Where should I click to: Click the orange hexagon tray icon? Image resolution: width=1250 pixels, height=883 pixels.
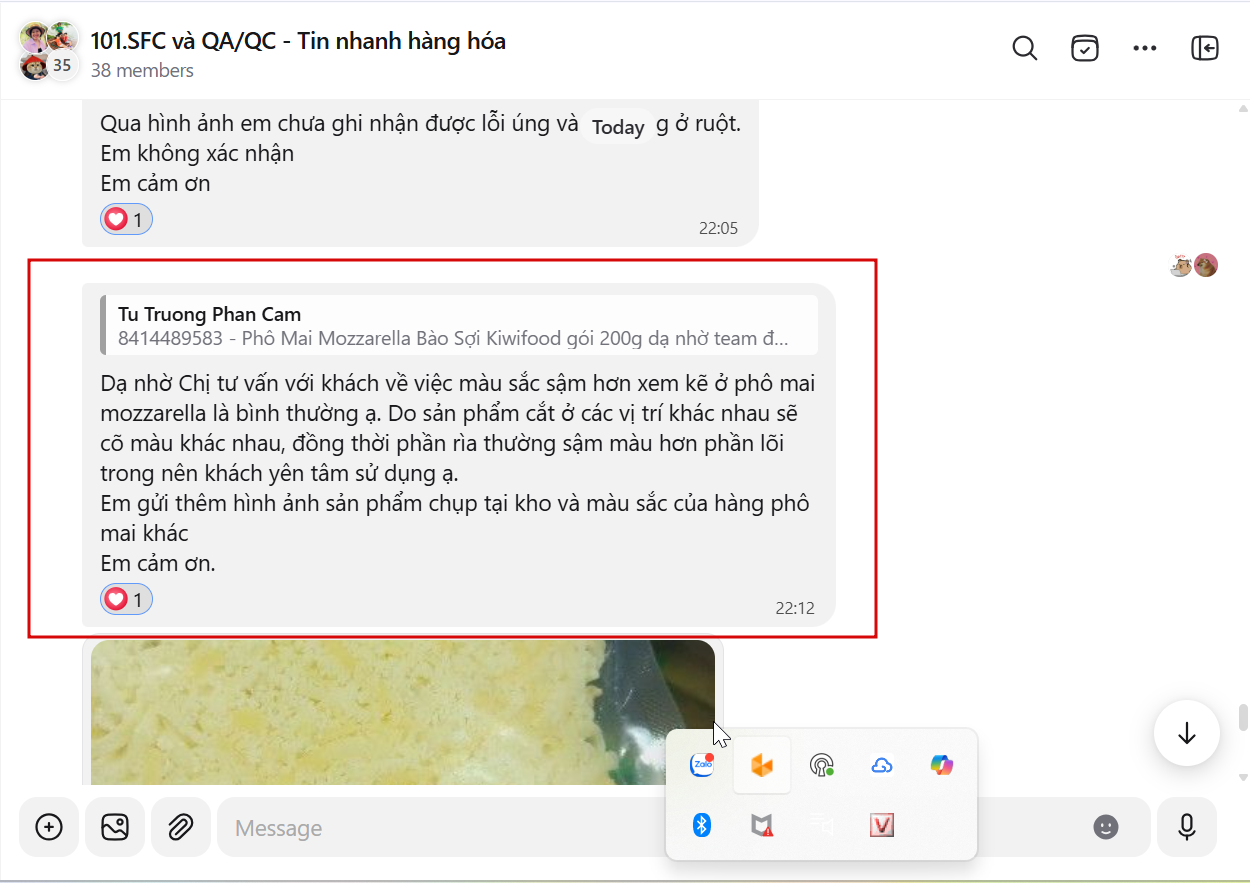(x=762, y=765)
